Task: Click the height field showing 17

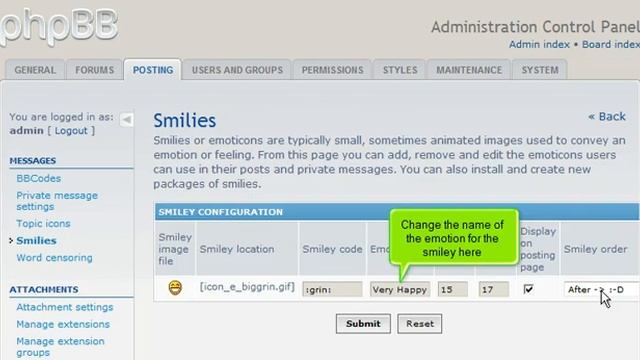Action: pos(493,289)
